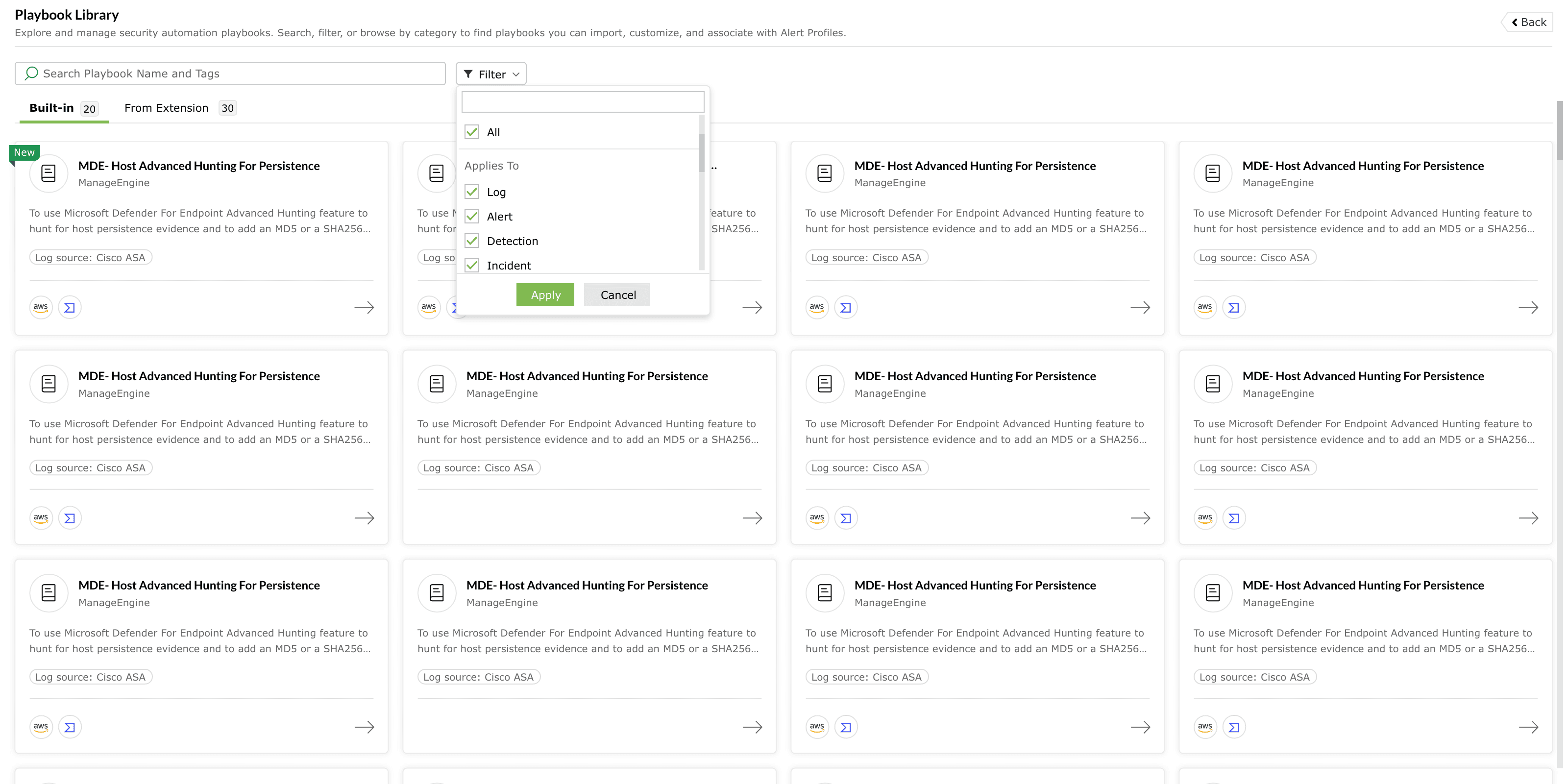This screenshot has height=784, width=1568.
Task: Open the playbook title on the top row's last card
Action: [1363, 166]
